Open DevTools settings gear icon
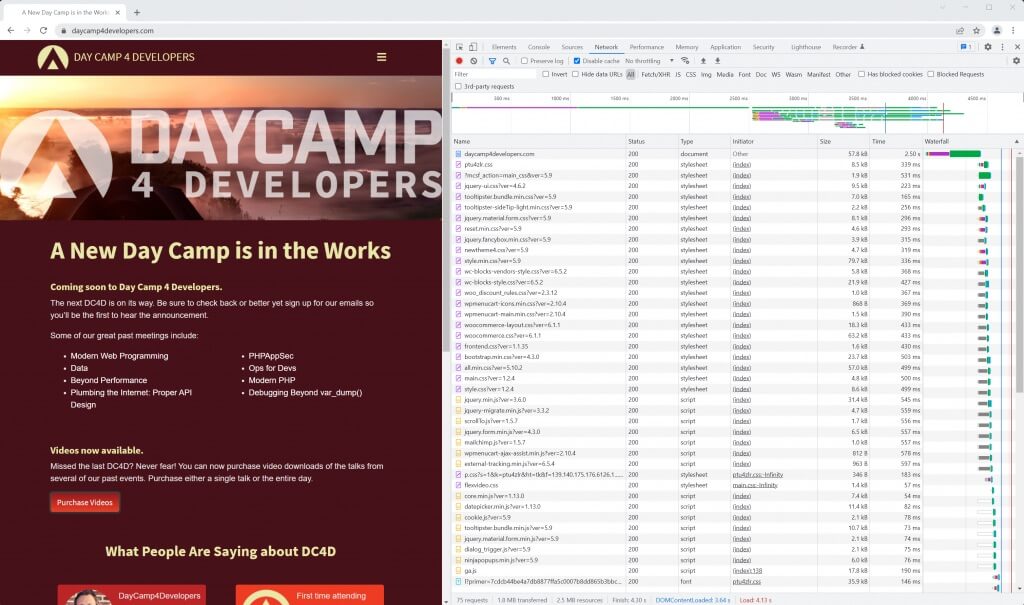1024x605 pixels. click(987, 47)
